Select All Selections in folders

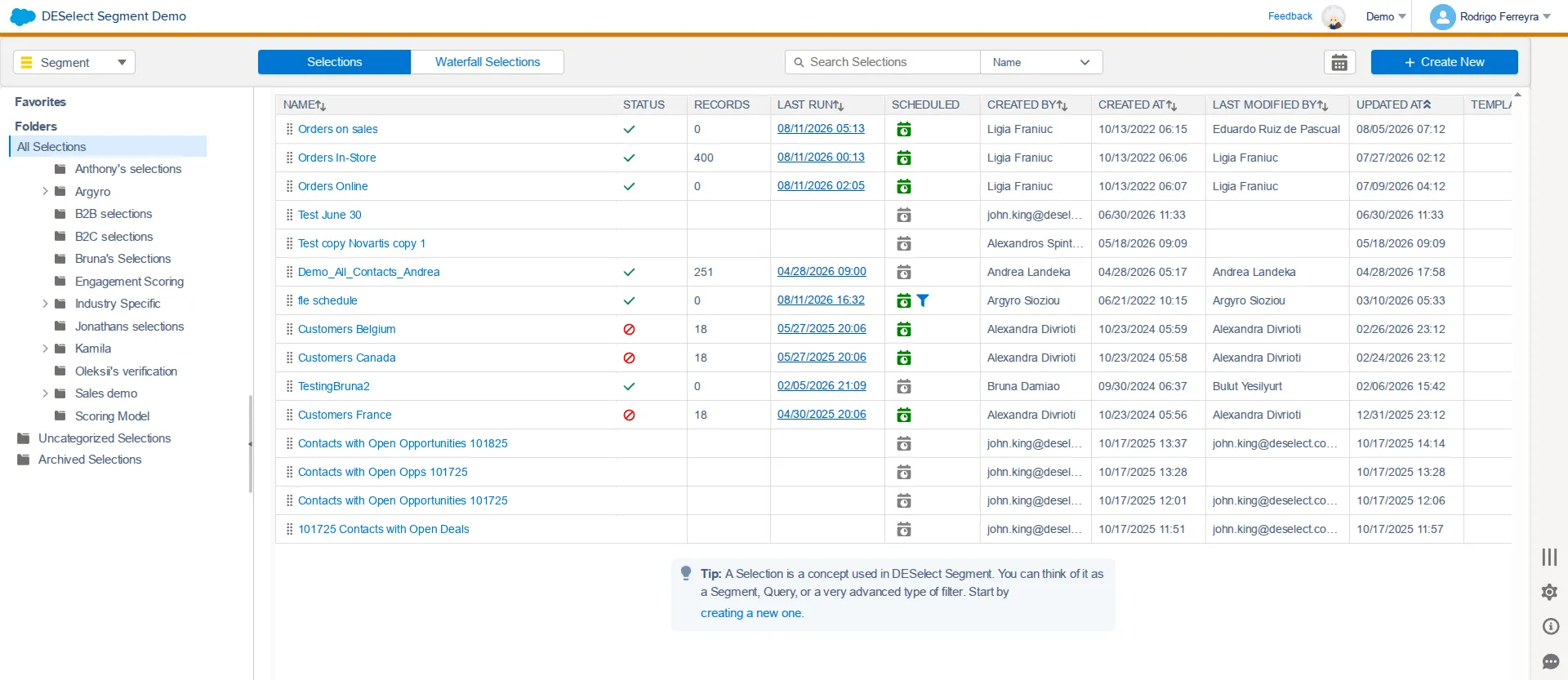tap(108, 146)
